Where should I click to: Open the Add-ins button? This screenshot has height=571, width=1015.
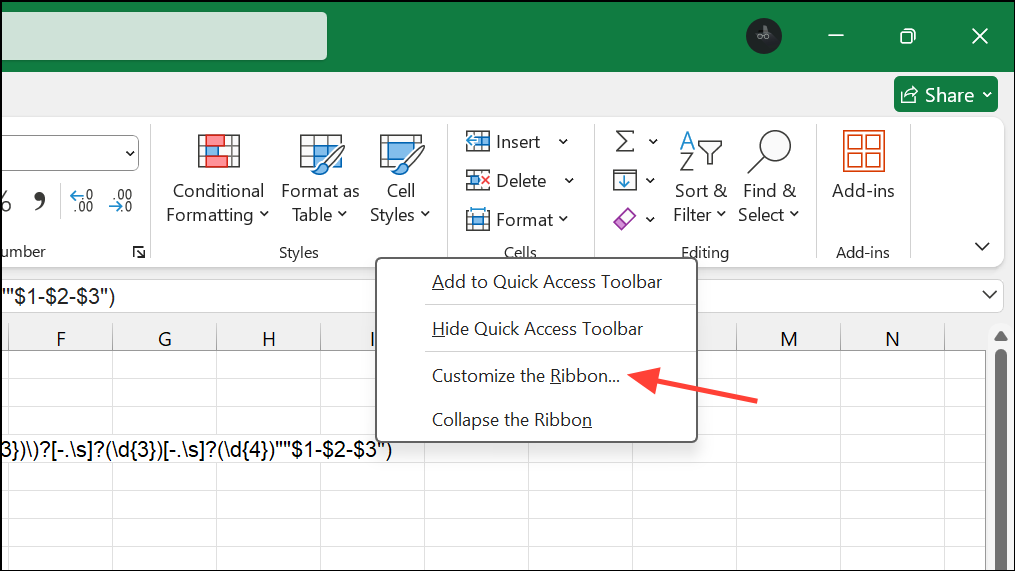click(x=863, y=165)
